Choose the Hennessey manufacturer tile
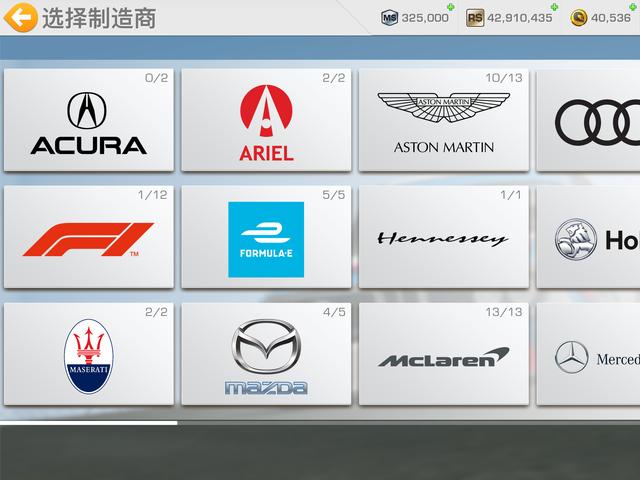This screenshot has width=640, height=480. 443,239
